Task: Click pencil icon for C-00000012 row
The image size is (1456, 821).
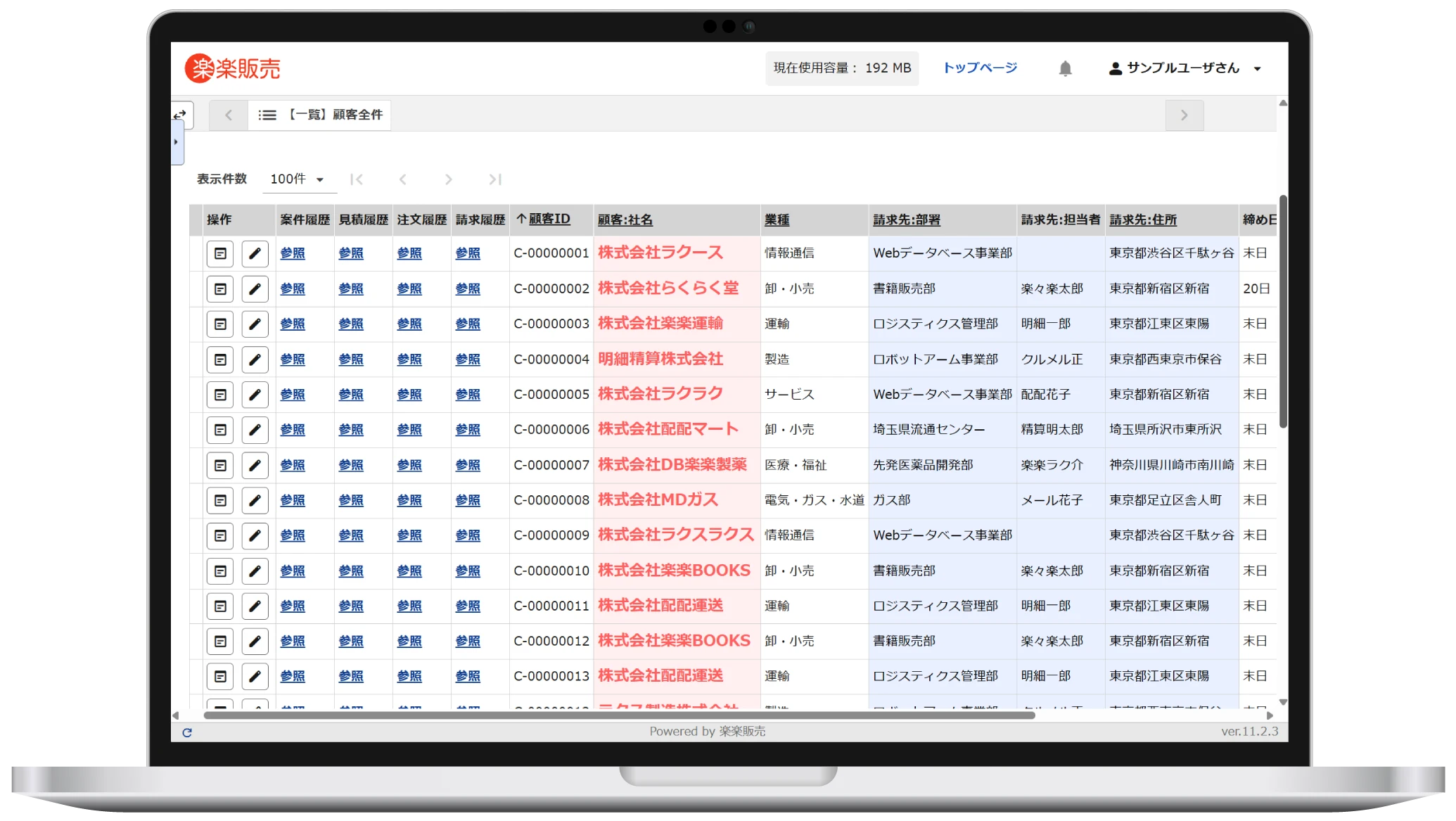Action: tap(255, 641)
